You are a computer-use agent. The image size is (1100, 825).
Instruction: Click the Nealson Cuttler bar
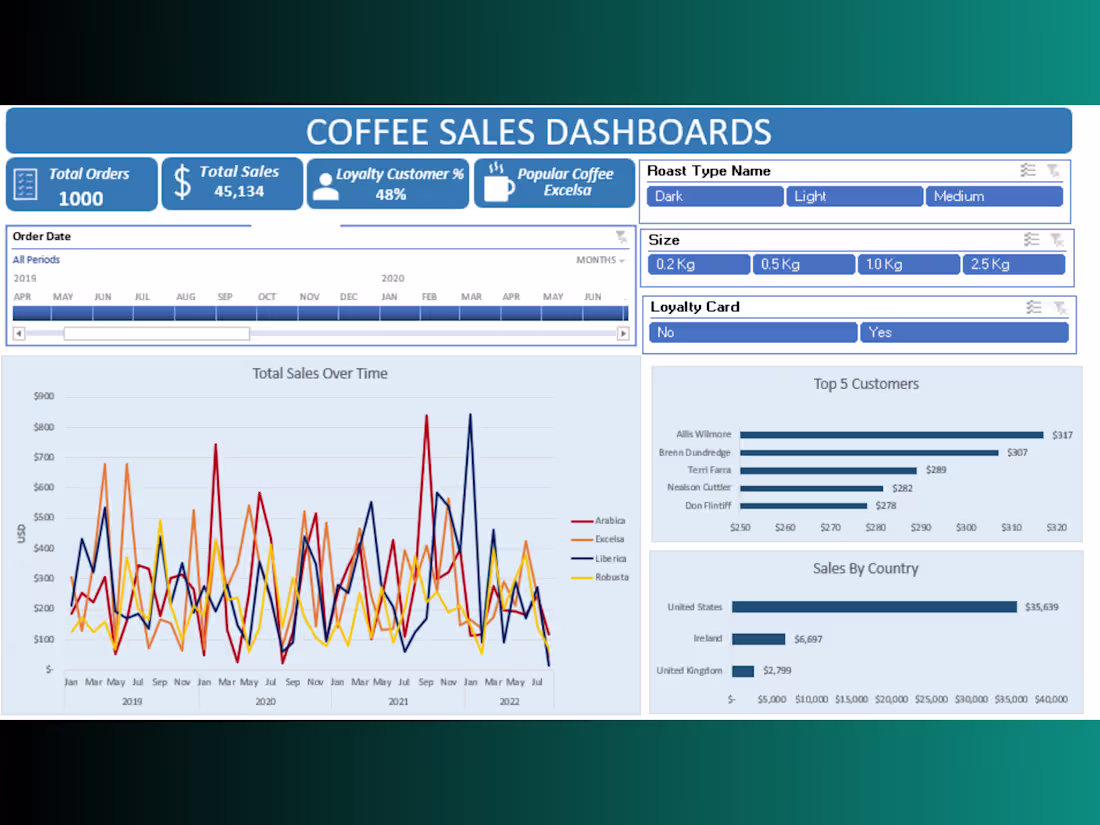click(812, 488)
